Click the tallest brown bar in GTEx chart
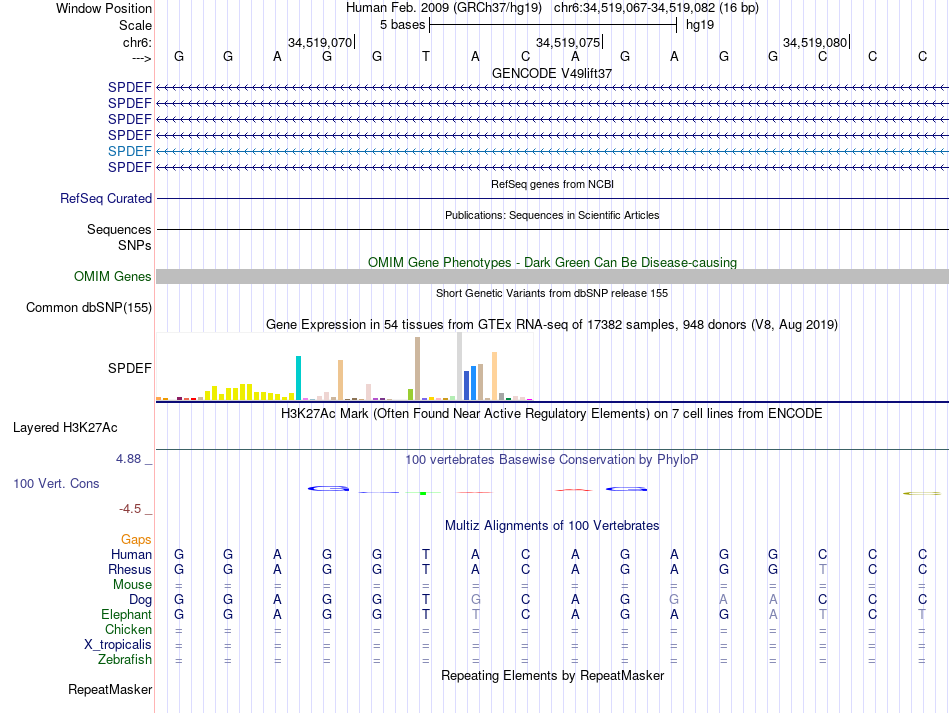The height and width of the screenshot is (713, 950). tap(417, 368)
